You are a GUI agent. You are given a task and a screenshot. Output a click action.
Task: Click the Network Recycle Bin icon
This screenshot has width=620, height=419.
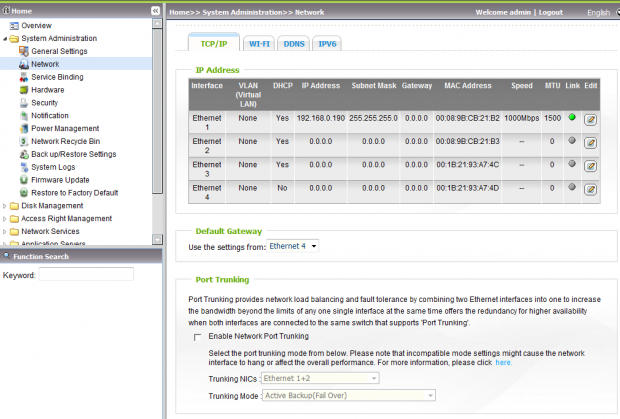pos(24,141)
